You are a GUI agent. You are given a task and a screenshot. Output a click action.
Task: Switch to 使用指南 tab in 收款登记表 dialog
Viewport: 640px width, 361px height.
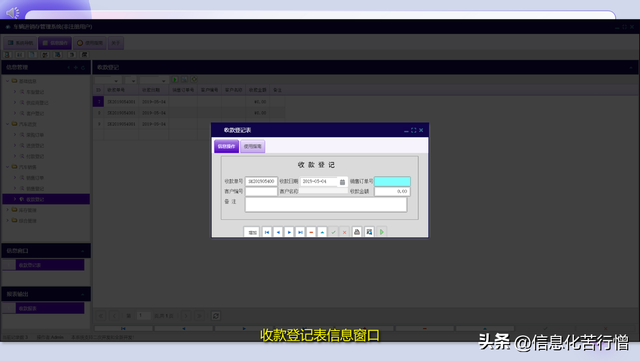[253, 146]
